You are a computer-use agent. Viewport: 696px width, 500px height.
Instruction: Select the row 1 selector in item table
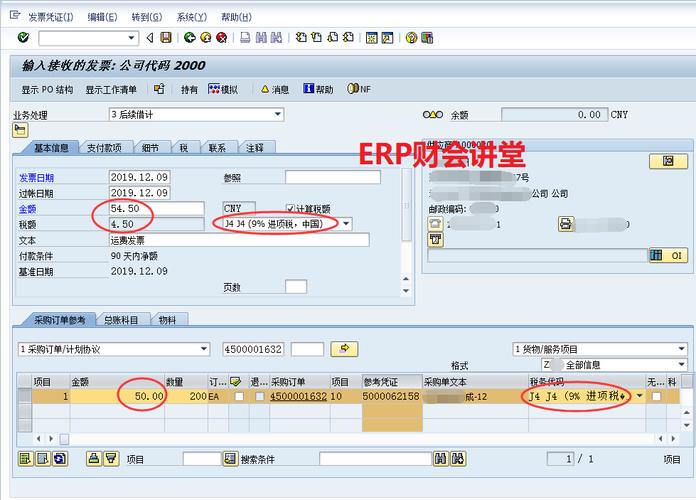24,396
